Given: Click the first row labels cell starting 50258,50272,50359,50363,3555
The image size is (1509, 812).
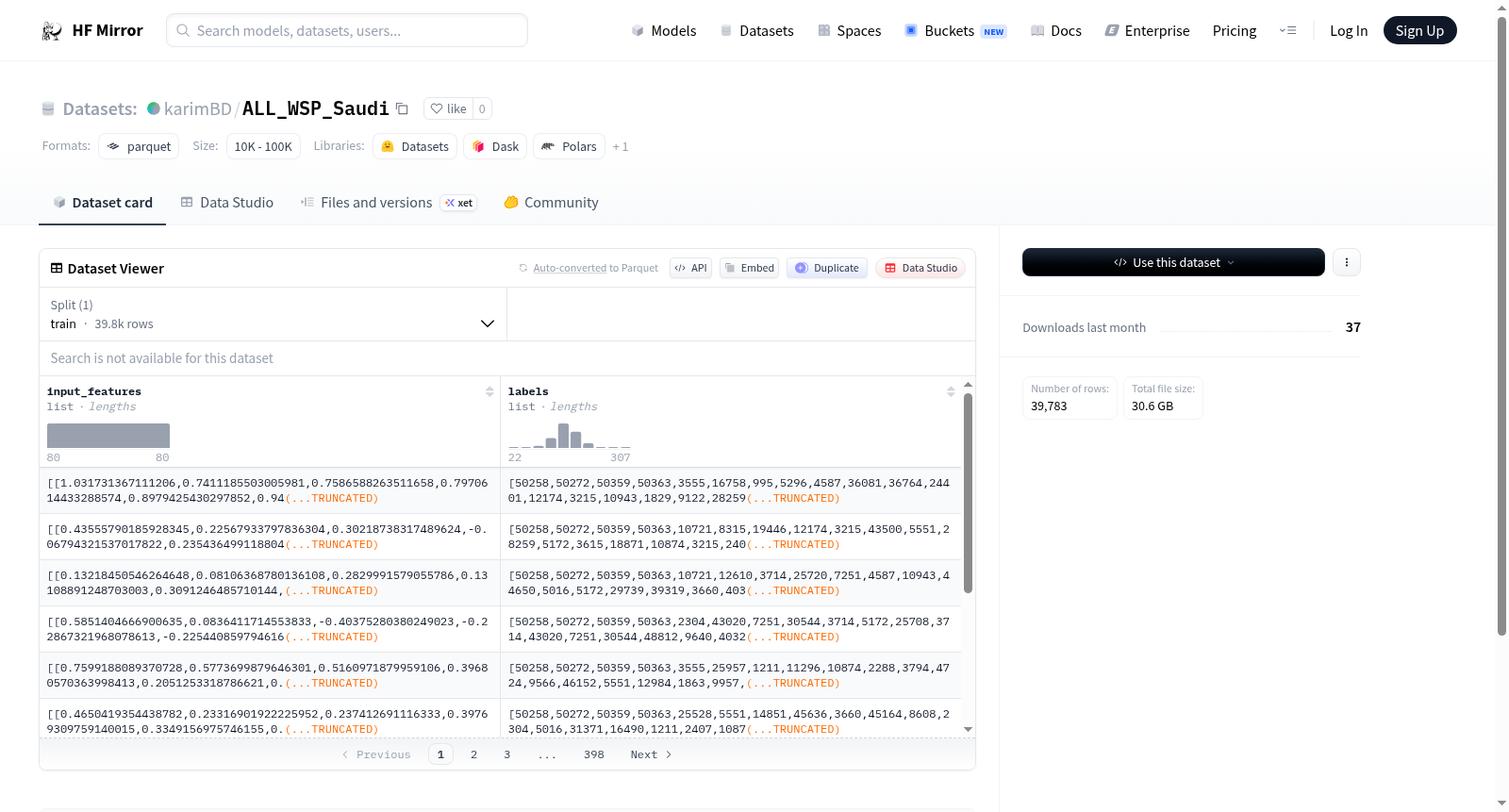Looking at the screenshot, I should click(x=730, y=490).
